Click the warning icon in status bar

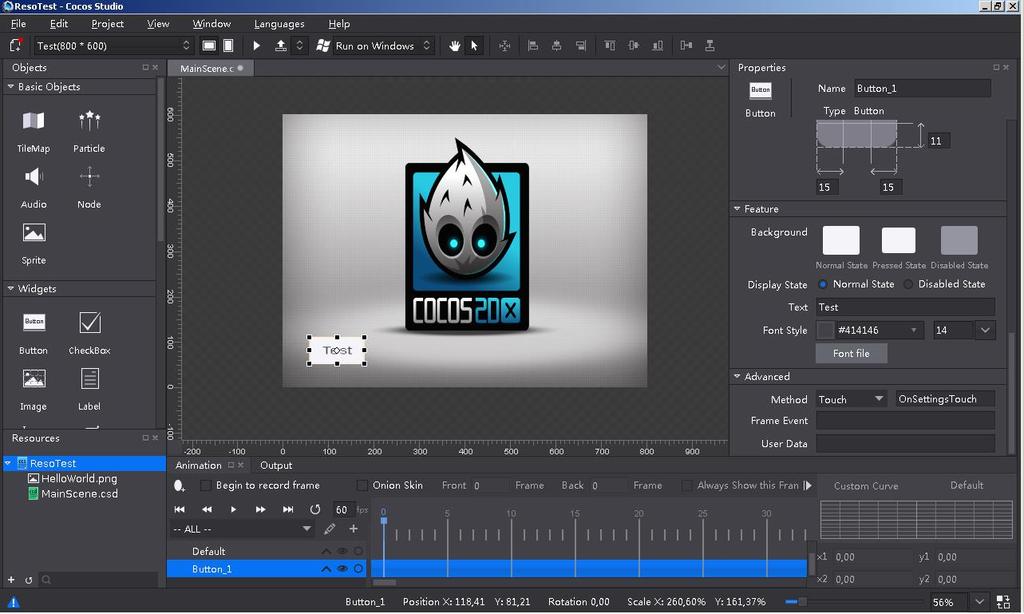[13, 602]
